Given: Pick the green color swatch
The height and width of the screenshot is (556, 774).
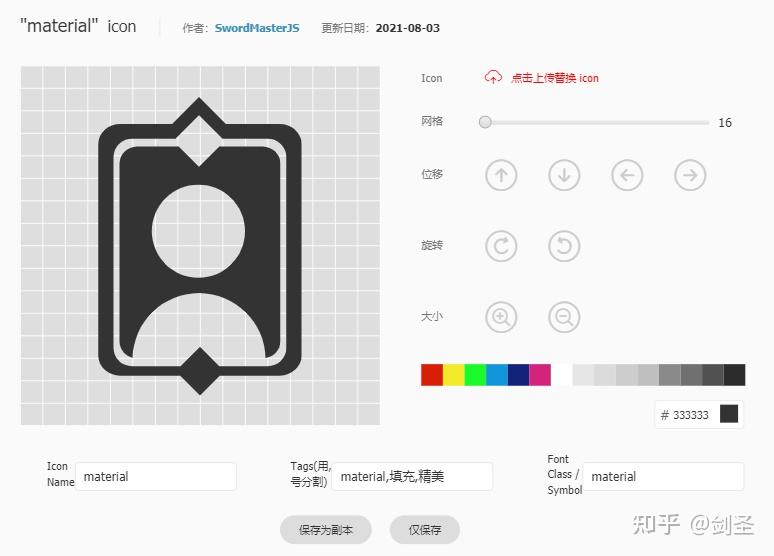Looking at the screenshot, I should 475,375.
